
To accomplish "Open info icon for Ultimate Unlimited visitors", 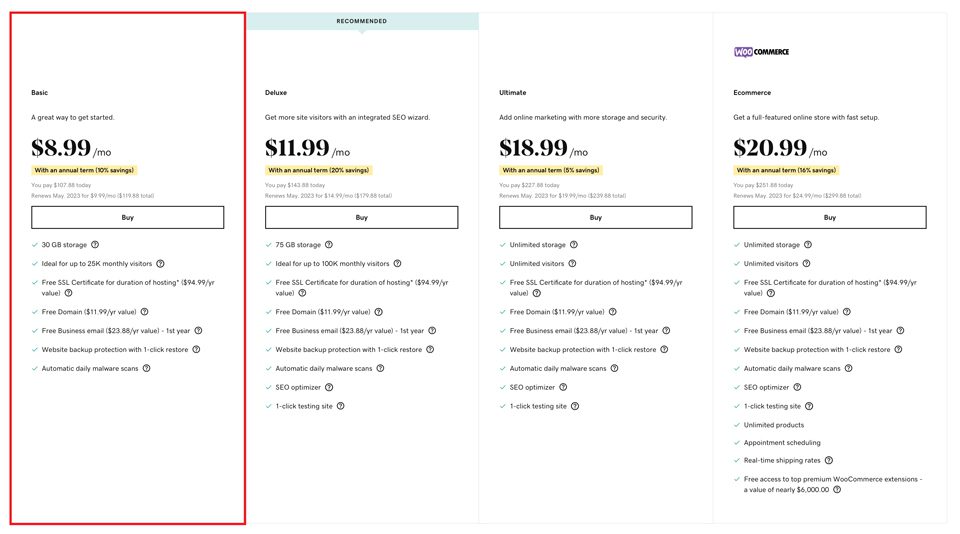I will [573, 264].
